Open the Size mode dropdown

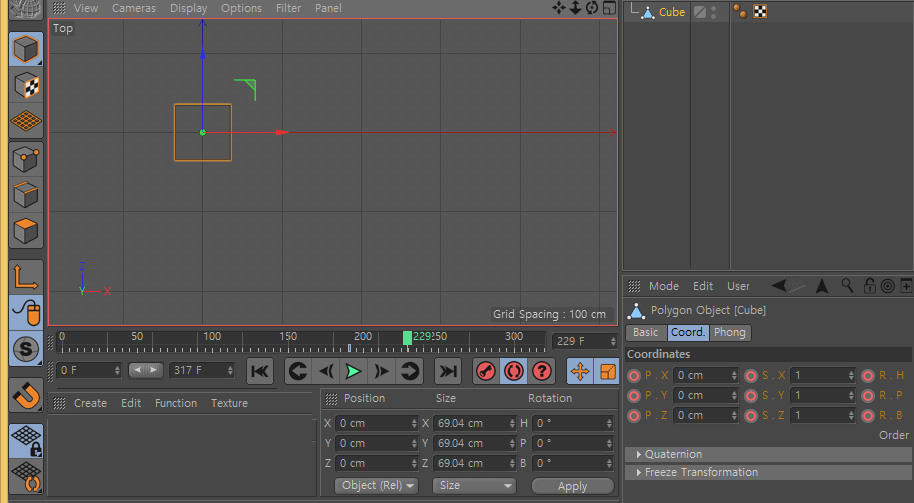coord(474,486)
